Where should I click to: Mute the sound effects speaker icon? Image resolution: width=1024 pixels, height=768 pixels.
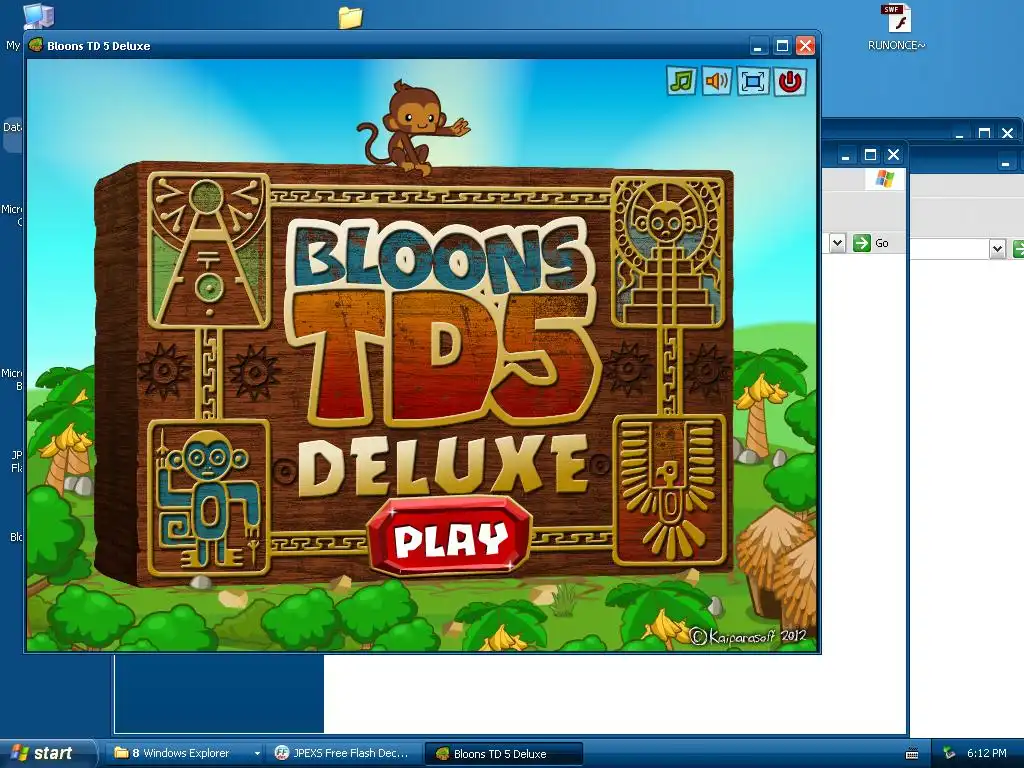tap(717, 82)
